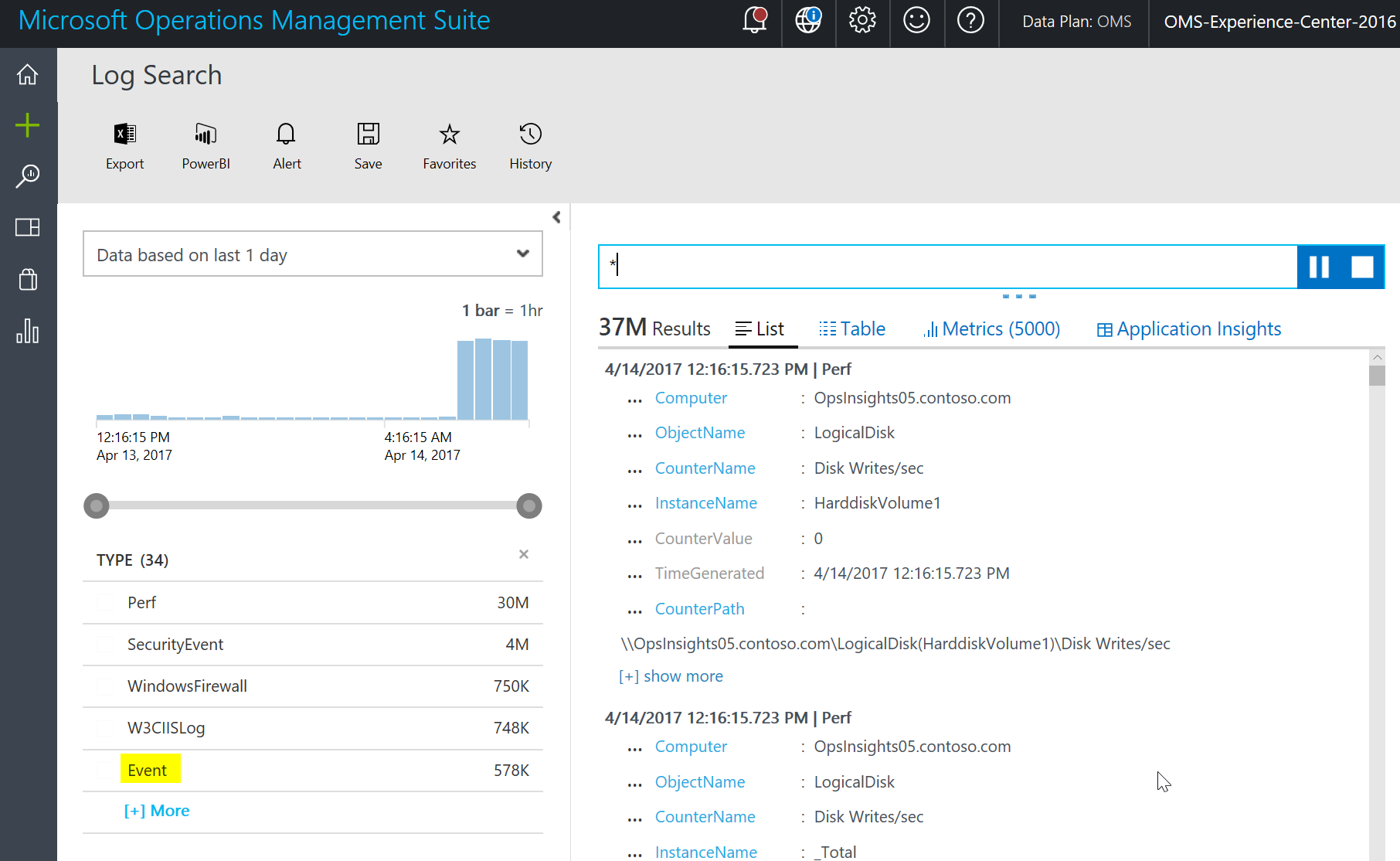Open the notifications bell in the top bar
Screen dimensions: 1400x861
[755, 20]
